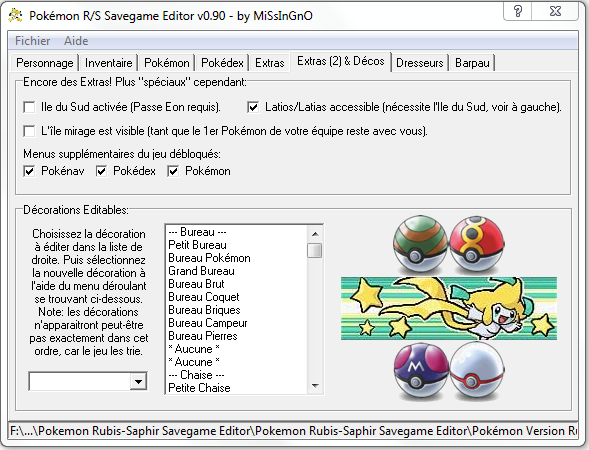Select 'Petite Chaise' in decoration list
The height and width of the screenshot is (450, 589).
[x=236, y=388]
